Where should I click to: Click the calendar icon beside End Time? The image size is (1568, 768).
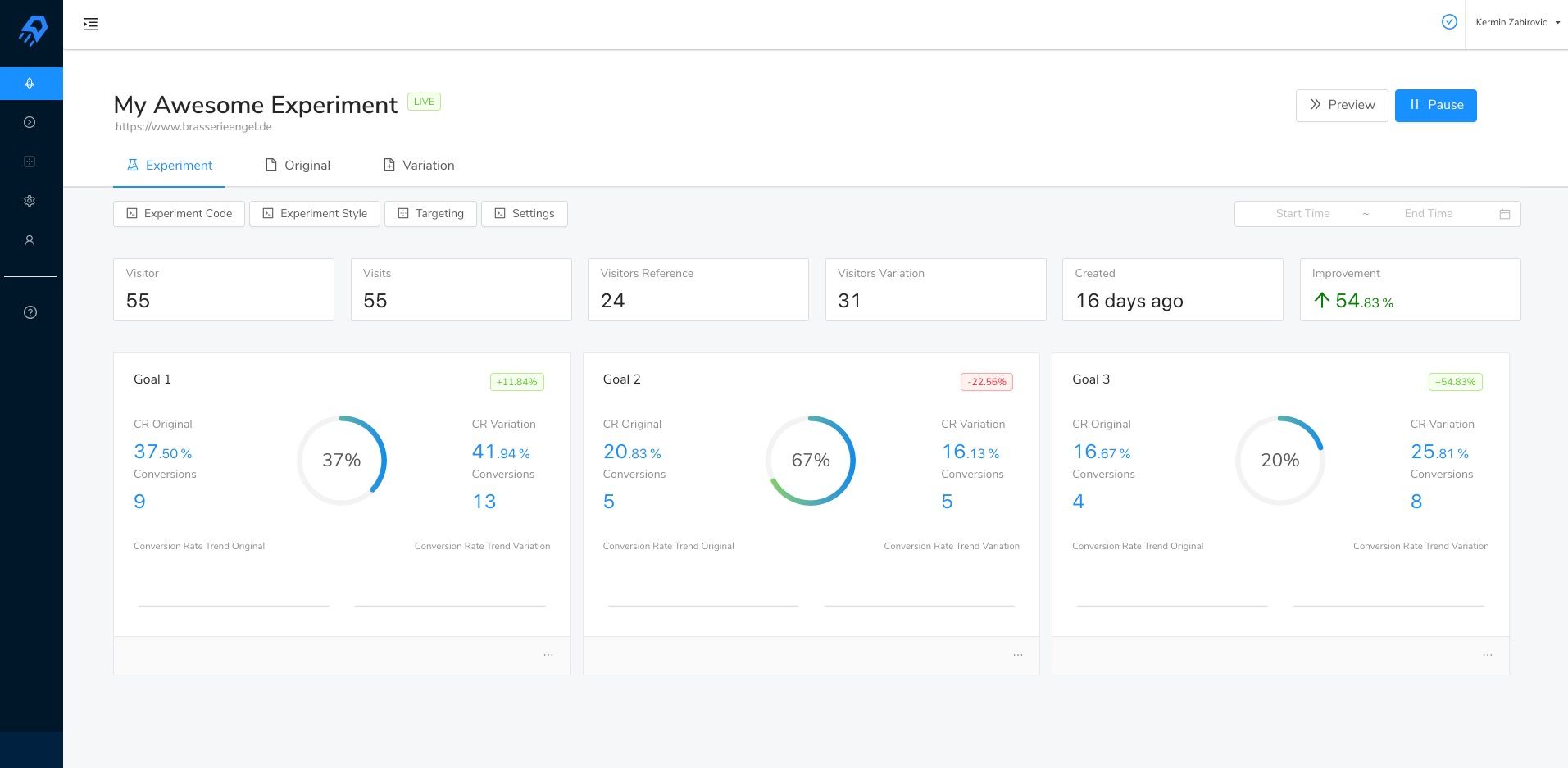point(1504,213)
